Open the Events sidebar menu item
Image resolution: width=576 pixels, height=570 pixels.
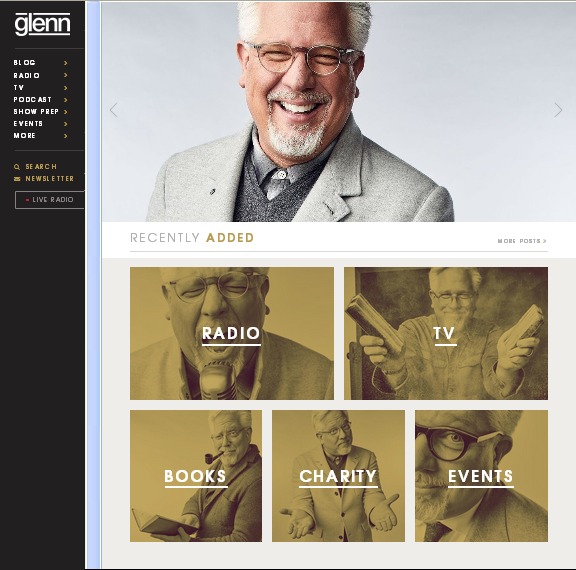coord(28,124)
